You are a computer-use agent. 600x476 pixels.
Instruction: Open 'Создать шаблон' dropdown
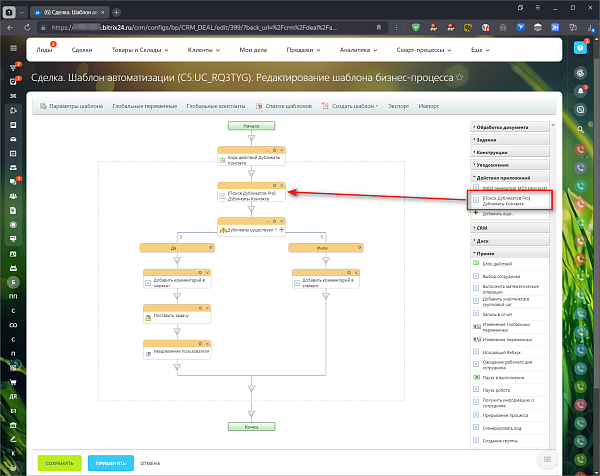point(350,106)
